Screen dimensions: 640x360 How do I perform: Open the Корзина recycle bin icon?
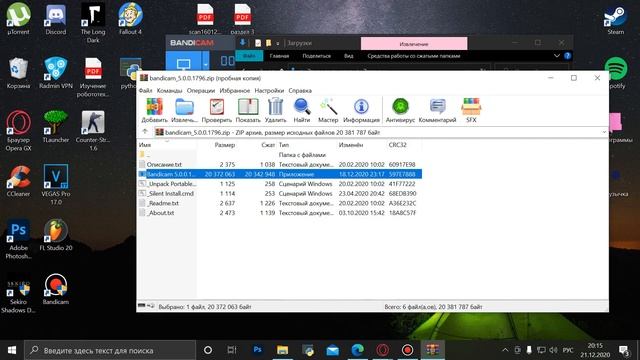18,73
